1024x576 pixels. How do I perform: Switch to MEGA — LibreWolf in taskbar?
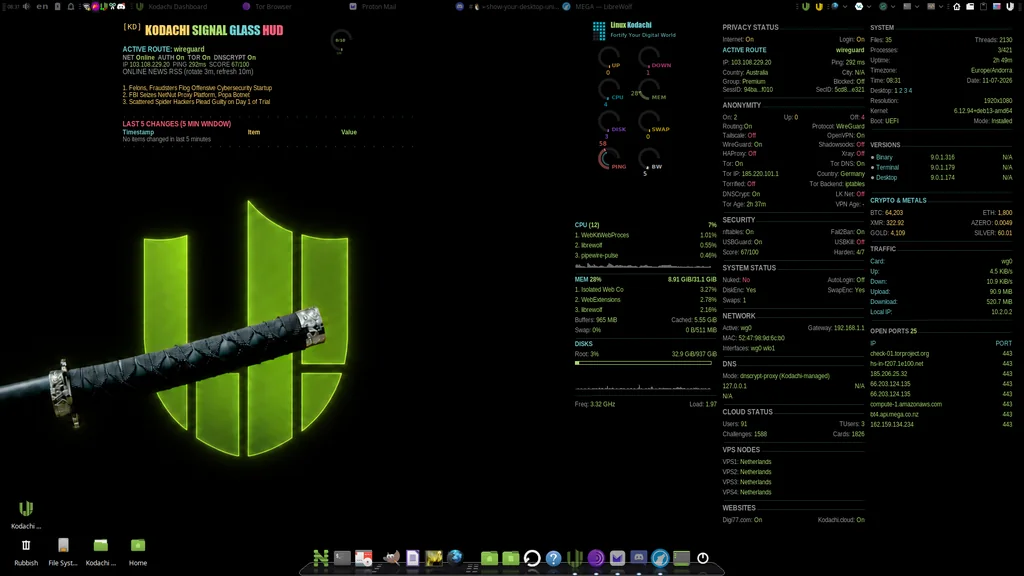tap(598, 7)
